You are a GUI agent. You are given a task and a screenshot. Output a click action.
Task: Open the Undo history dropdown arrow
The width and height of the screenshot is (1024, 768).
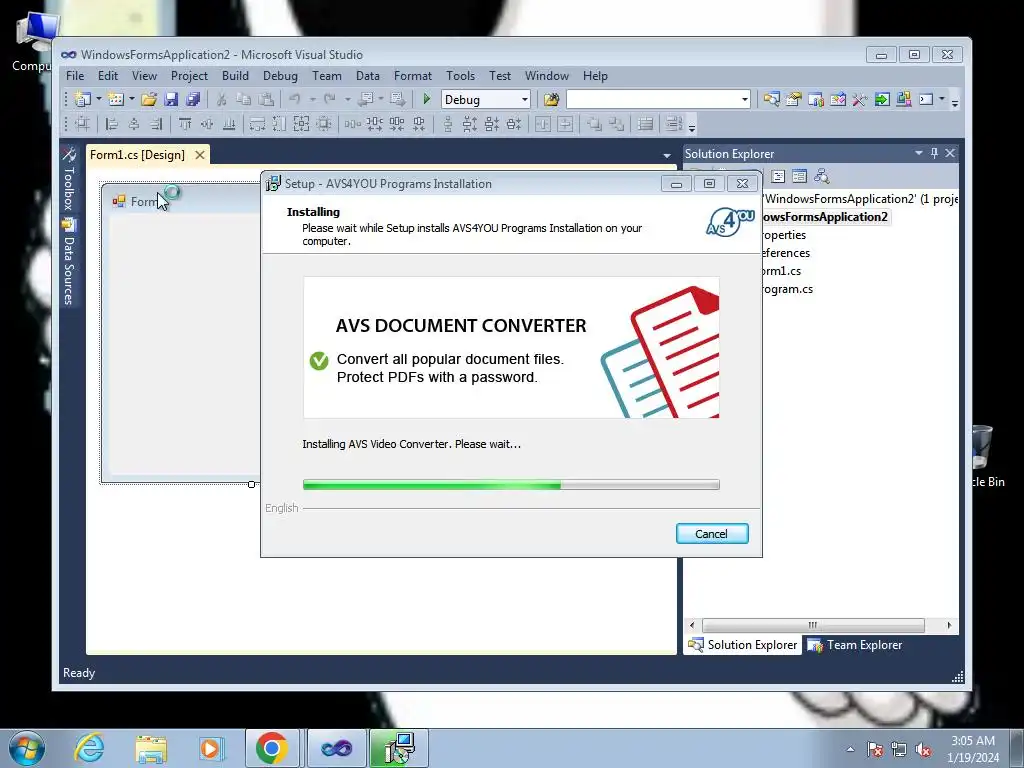pyautogui.click(x=312, y=99)
